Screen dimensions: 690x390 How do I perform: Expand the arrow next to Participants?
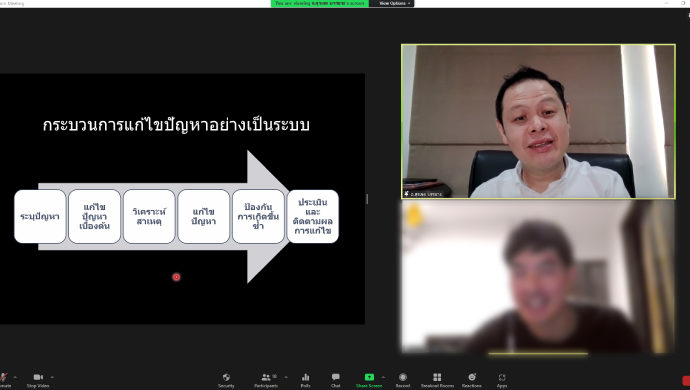pos(286,377)
